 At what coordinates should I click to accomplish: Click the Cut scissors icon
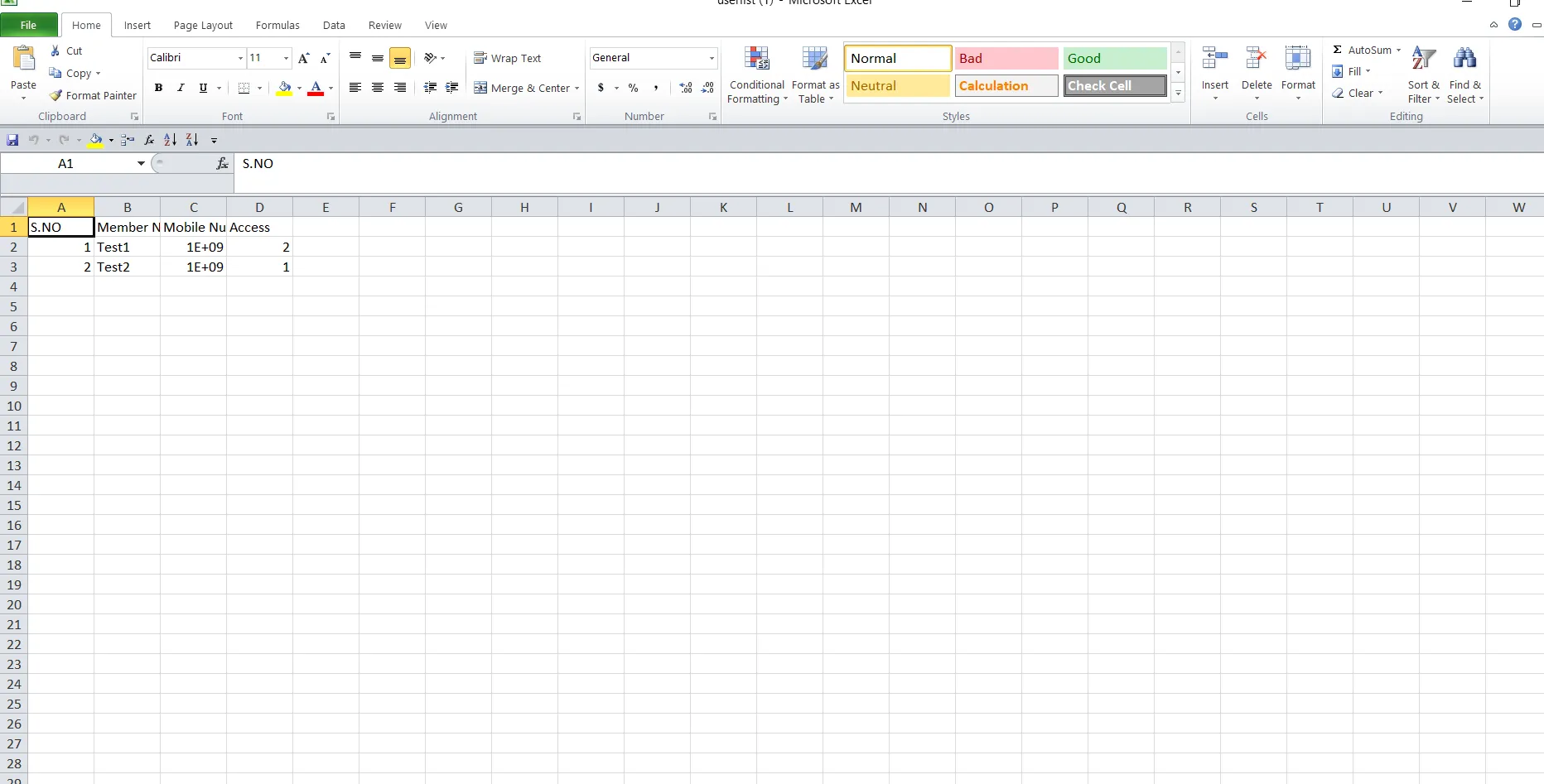[55, 51]
